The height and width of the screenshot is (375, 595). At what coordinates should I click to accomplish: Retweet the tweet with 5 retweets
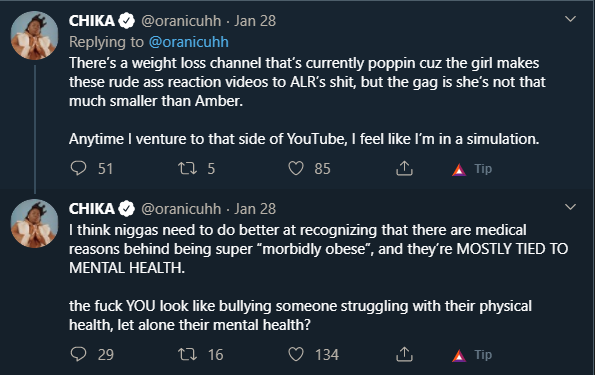187,168
